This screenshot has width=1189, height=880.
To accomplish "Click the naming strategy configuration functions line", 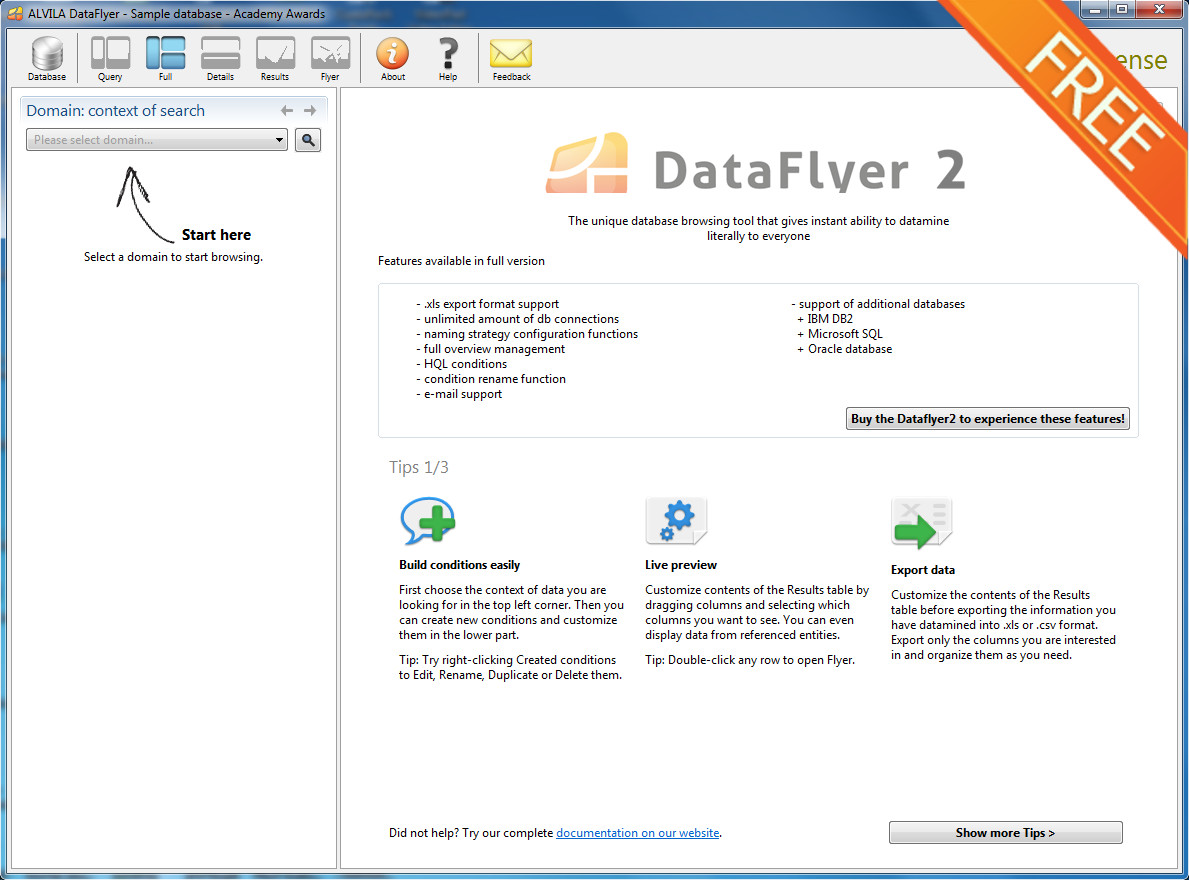I will coord(527,334).
